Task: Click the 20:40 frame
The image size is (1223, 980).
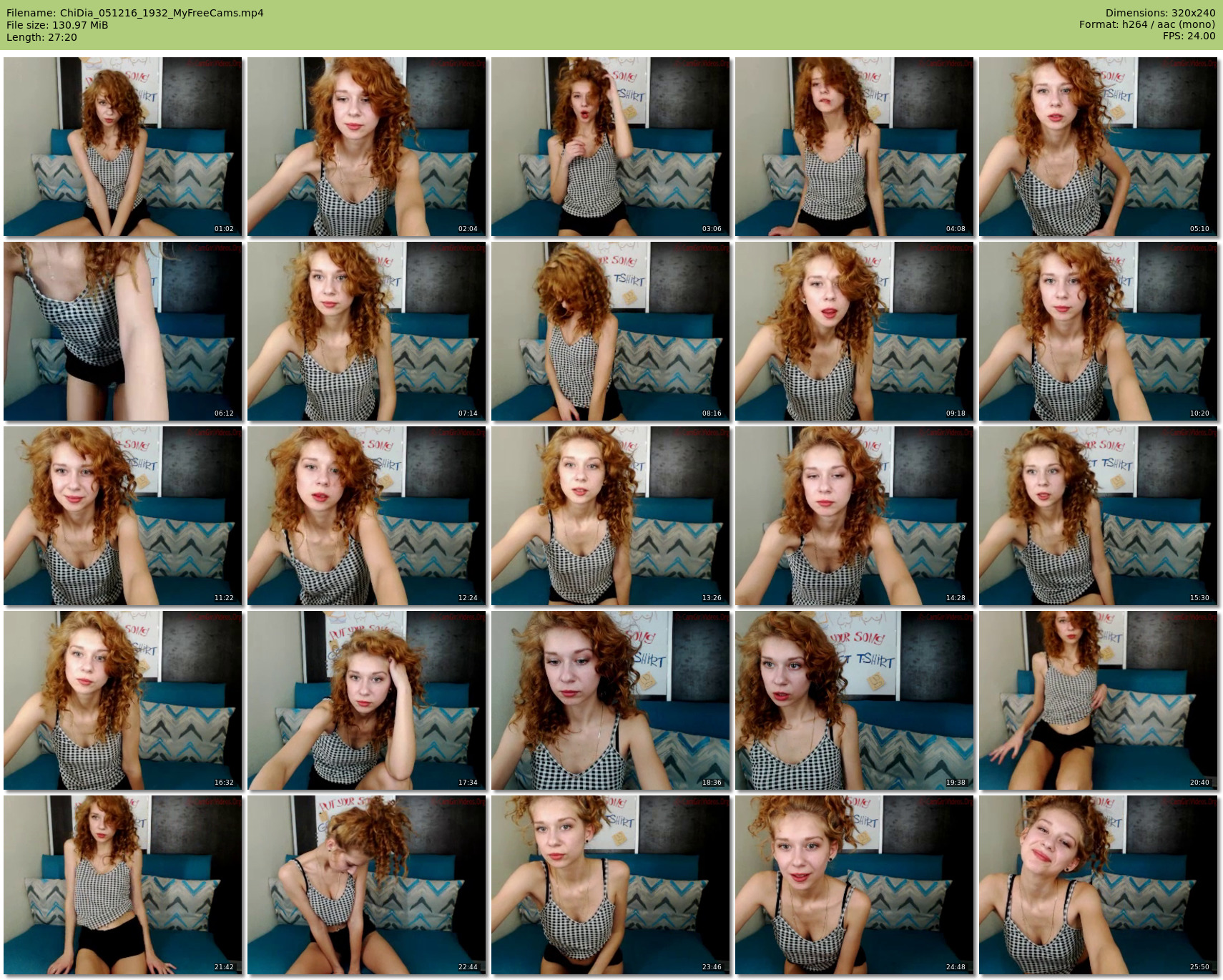Action: point(1099,700)
